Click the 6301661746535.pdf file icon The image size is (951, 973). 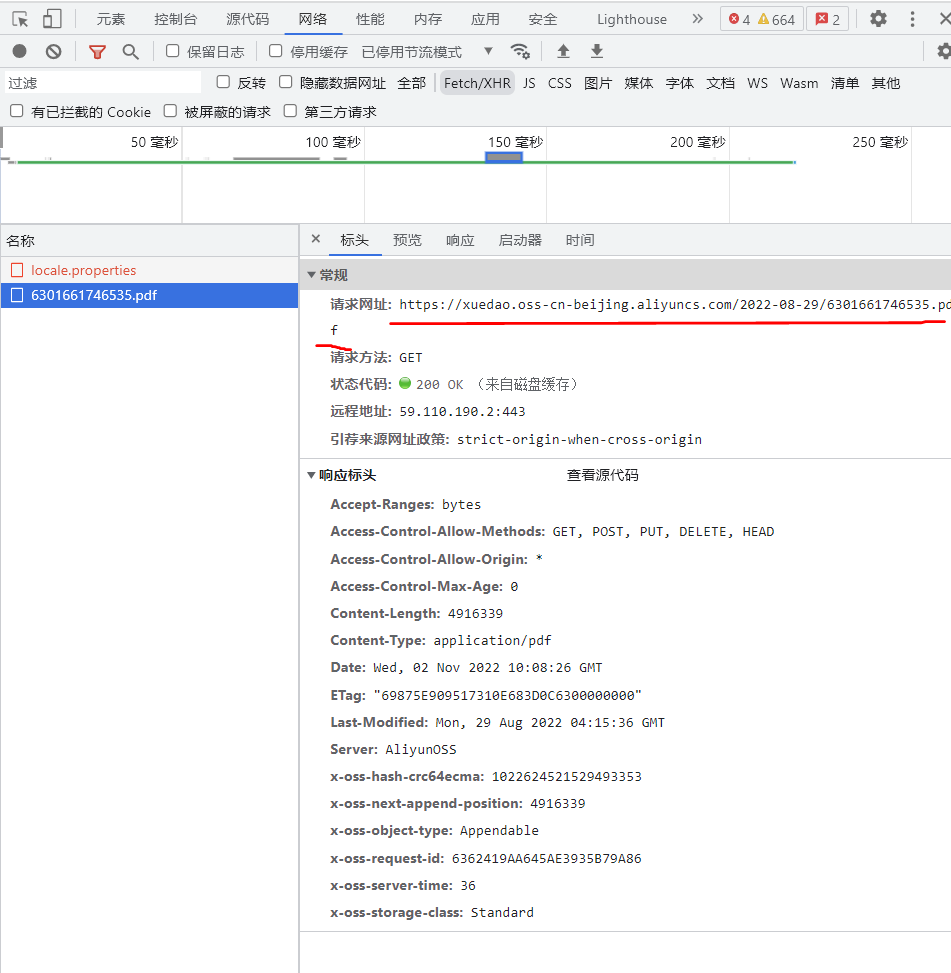[x=17, y=295]
